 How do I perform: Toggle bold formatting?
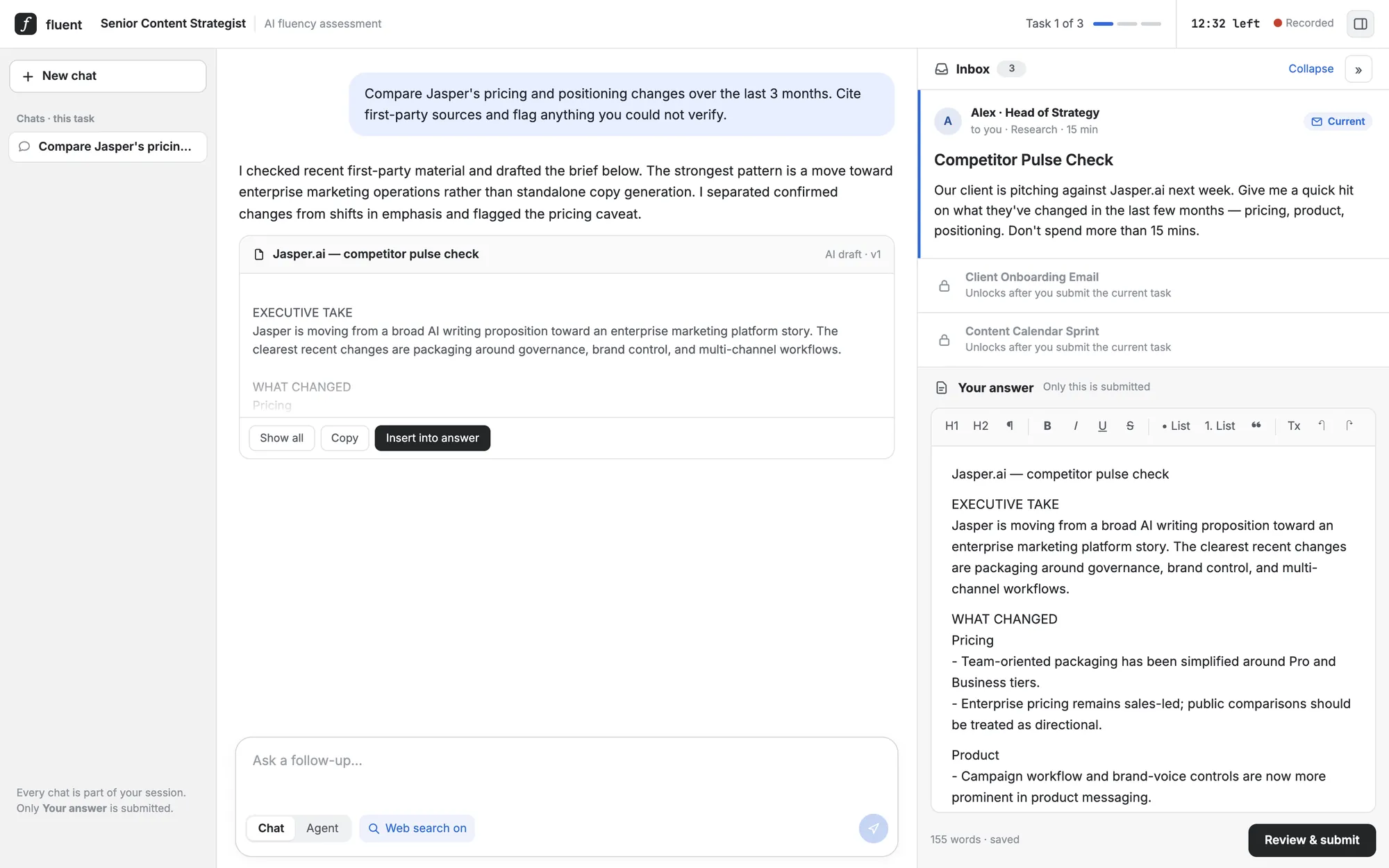coord(1047,426)
